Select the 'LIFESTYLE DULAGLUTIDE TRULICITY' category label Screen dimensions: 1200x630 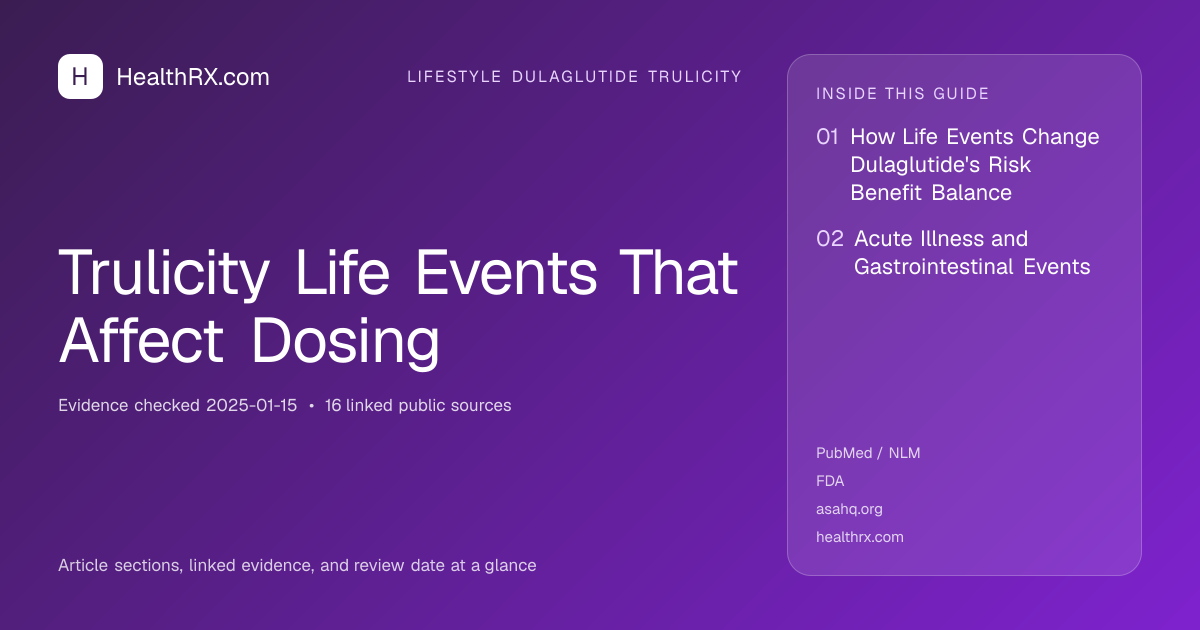click(575, 77)
